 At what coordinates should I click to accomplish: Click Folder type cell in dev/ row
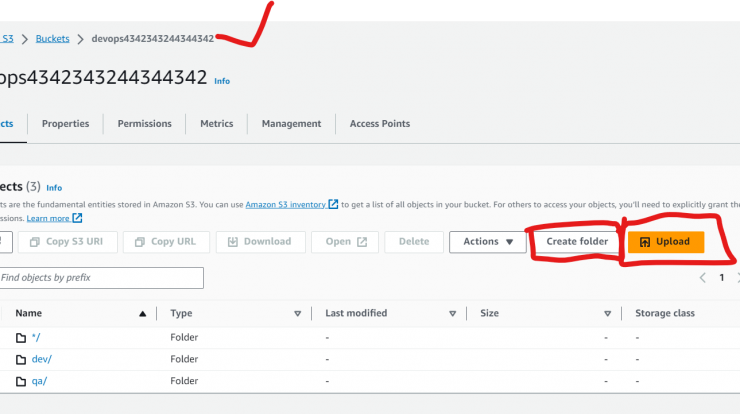pos(184,359)
